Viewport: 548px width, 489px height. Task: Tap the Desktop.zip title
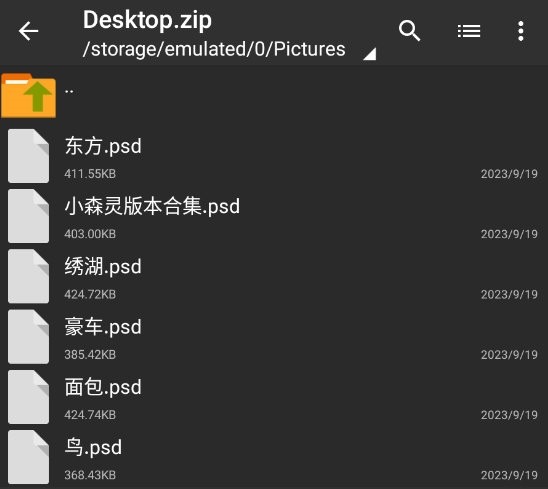pos(147,20)
